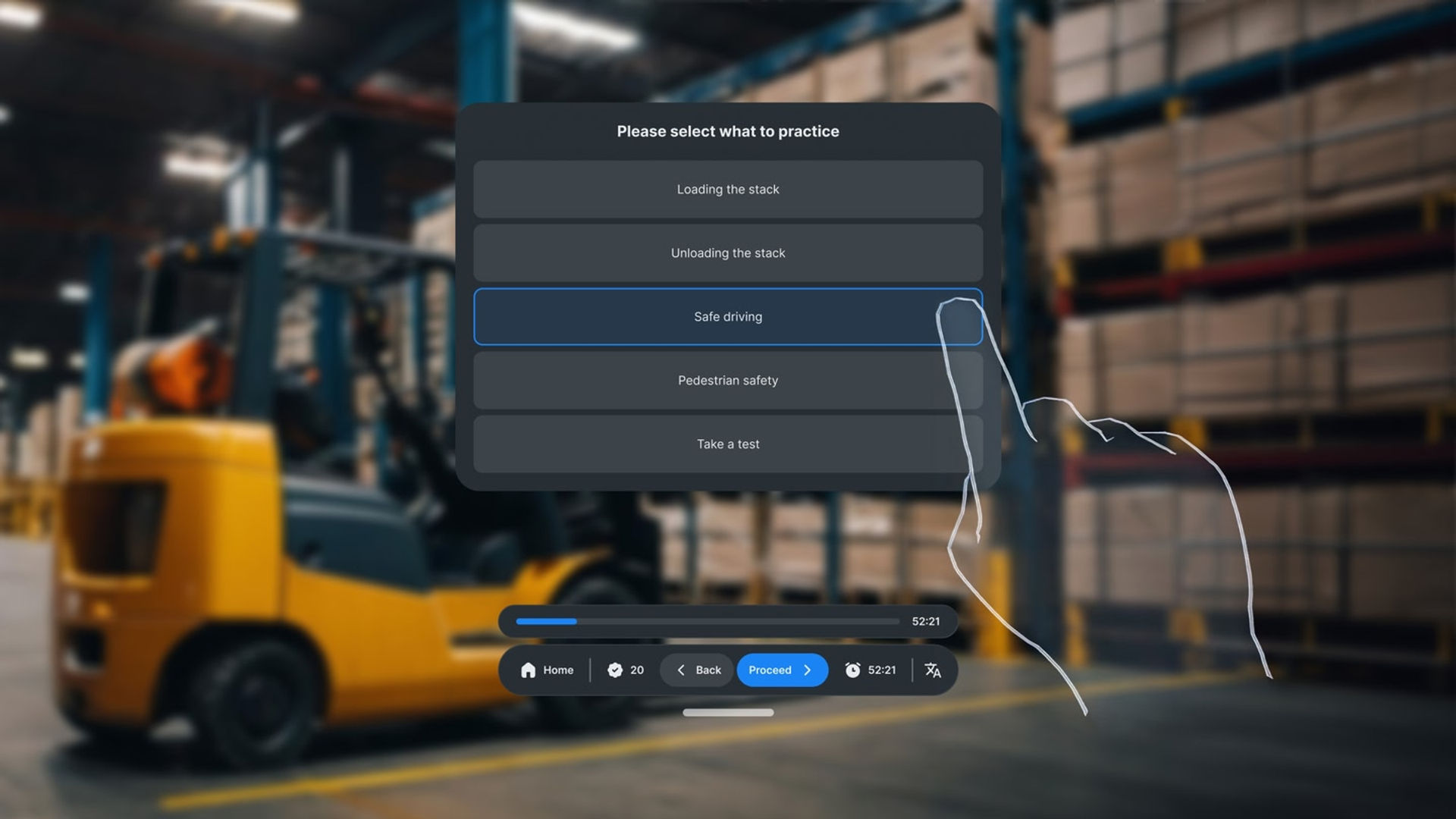Screen dimensions: 1456x819
Task: Click the verified badge score icon
Action: coord(615,670)
